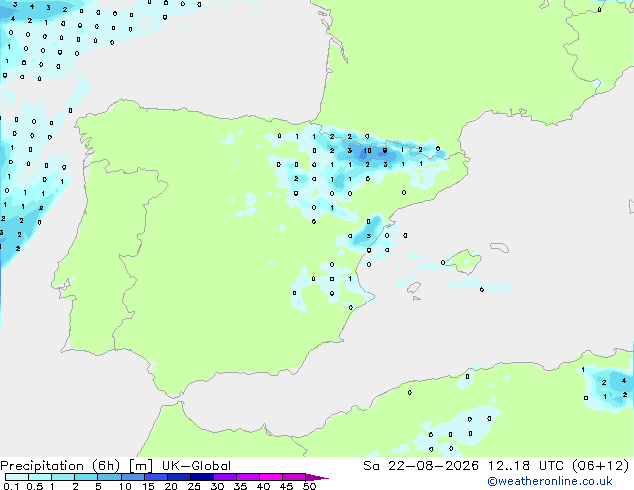Click the '0.5' legend scale label
The width and height of the screenshot is (634, 490).
click(x=34, y=486)
